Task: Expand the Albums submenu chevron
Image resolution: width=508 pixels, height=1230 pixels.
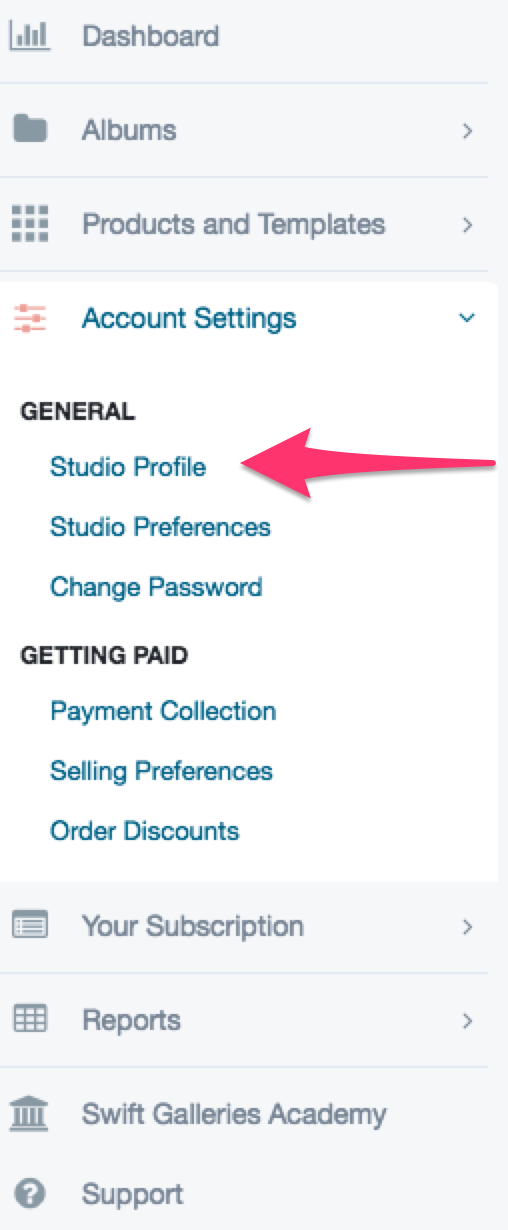Action: [x=466, y=130]
